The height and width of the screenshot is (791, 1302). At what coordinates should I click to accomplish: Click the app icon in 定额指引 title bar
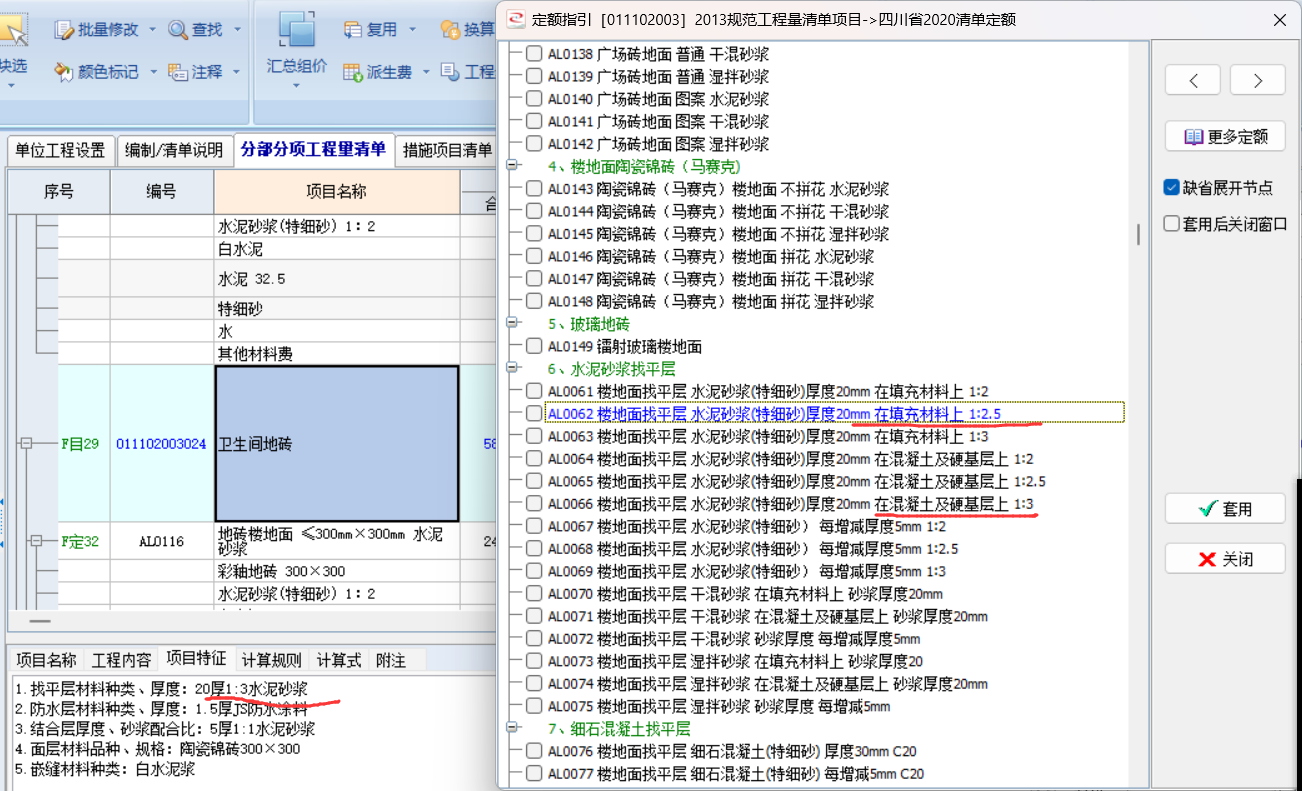516,19
